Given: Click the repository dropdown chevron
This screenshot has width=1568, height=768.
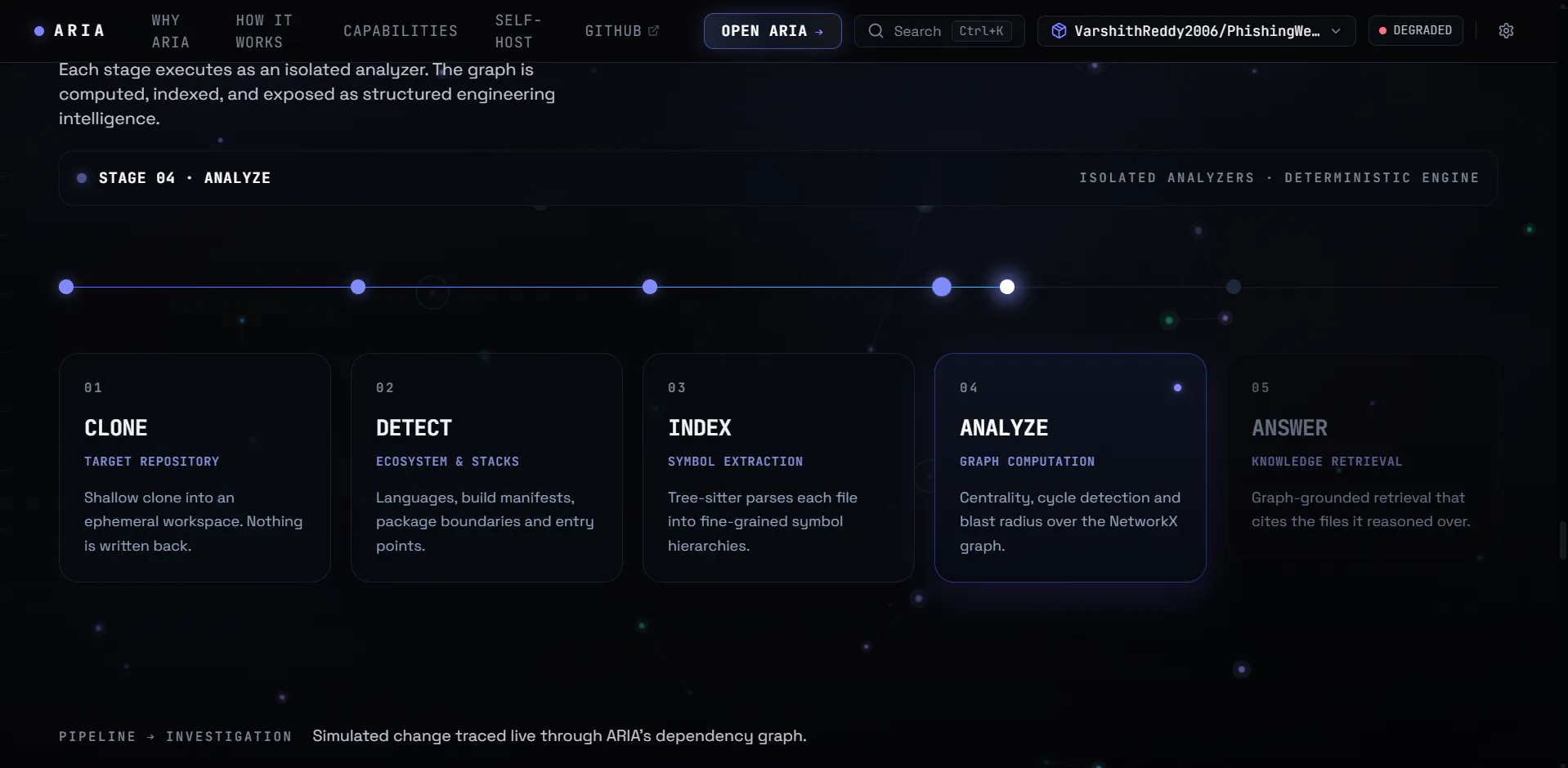Looking at the screenshot, I should (x=1336, y=31).
